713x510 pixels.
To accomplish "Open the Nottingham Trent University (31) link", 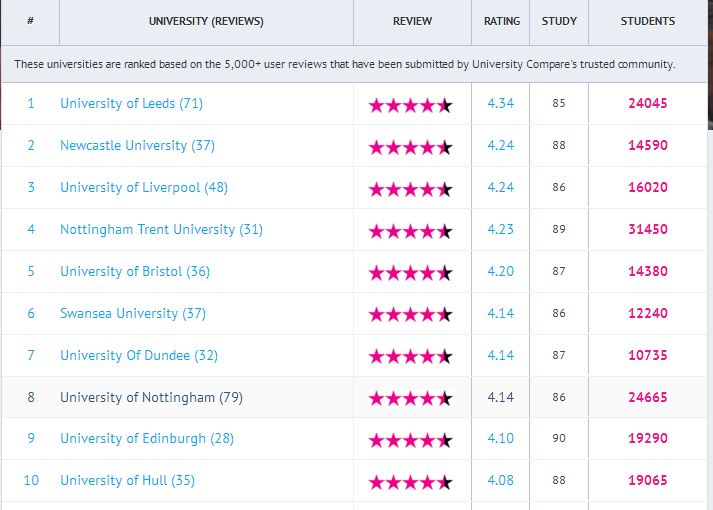I will (161, 230).
